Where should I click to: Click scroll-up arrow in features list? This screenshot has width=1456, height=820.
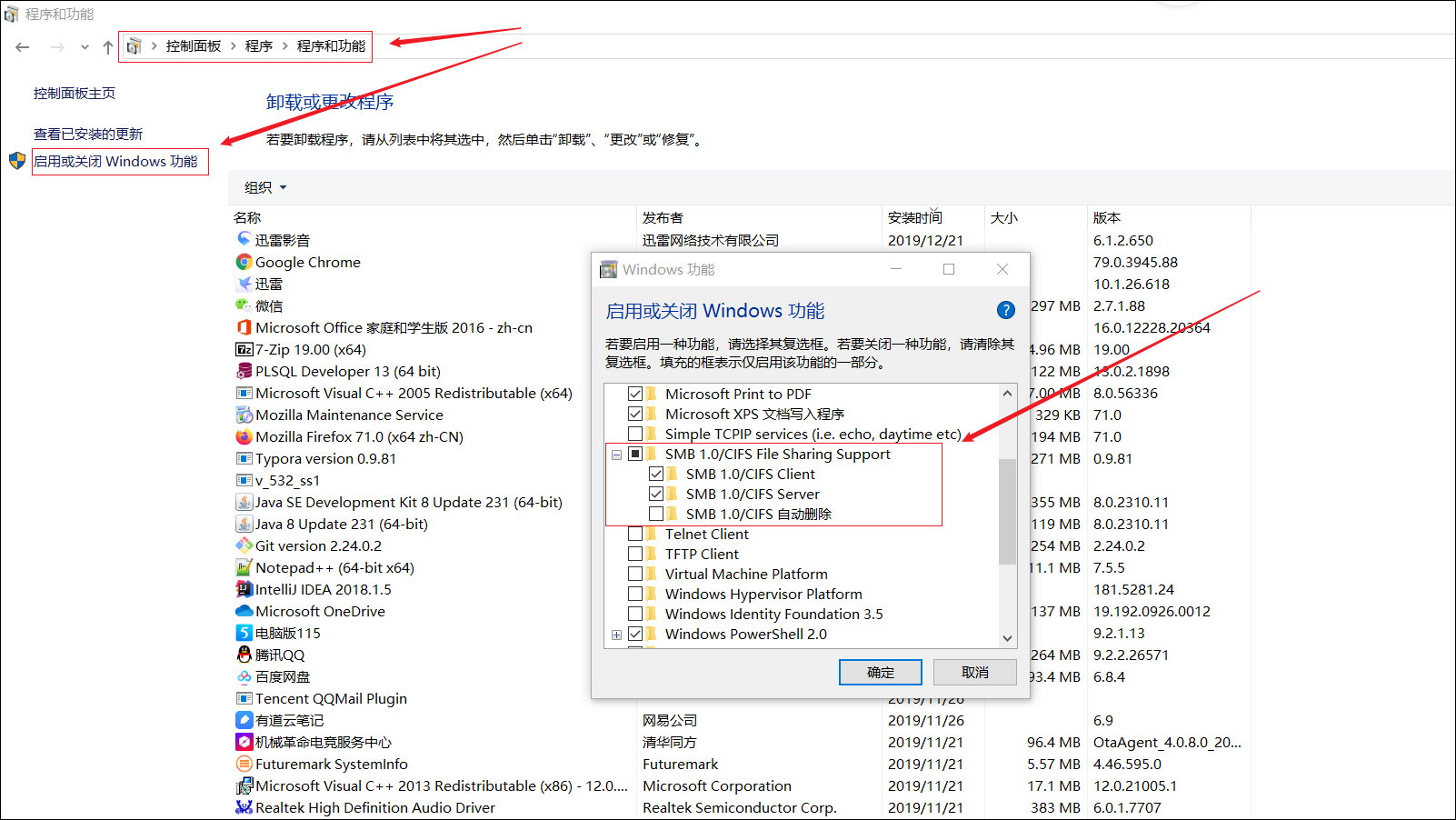pyautogui.click(x=1007, y=394)
